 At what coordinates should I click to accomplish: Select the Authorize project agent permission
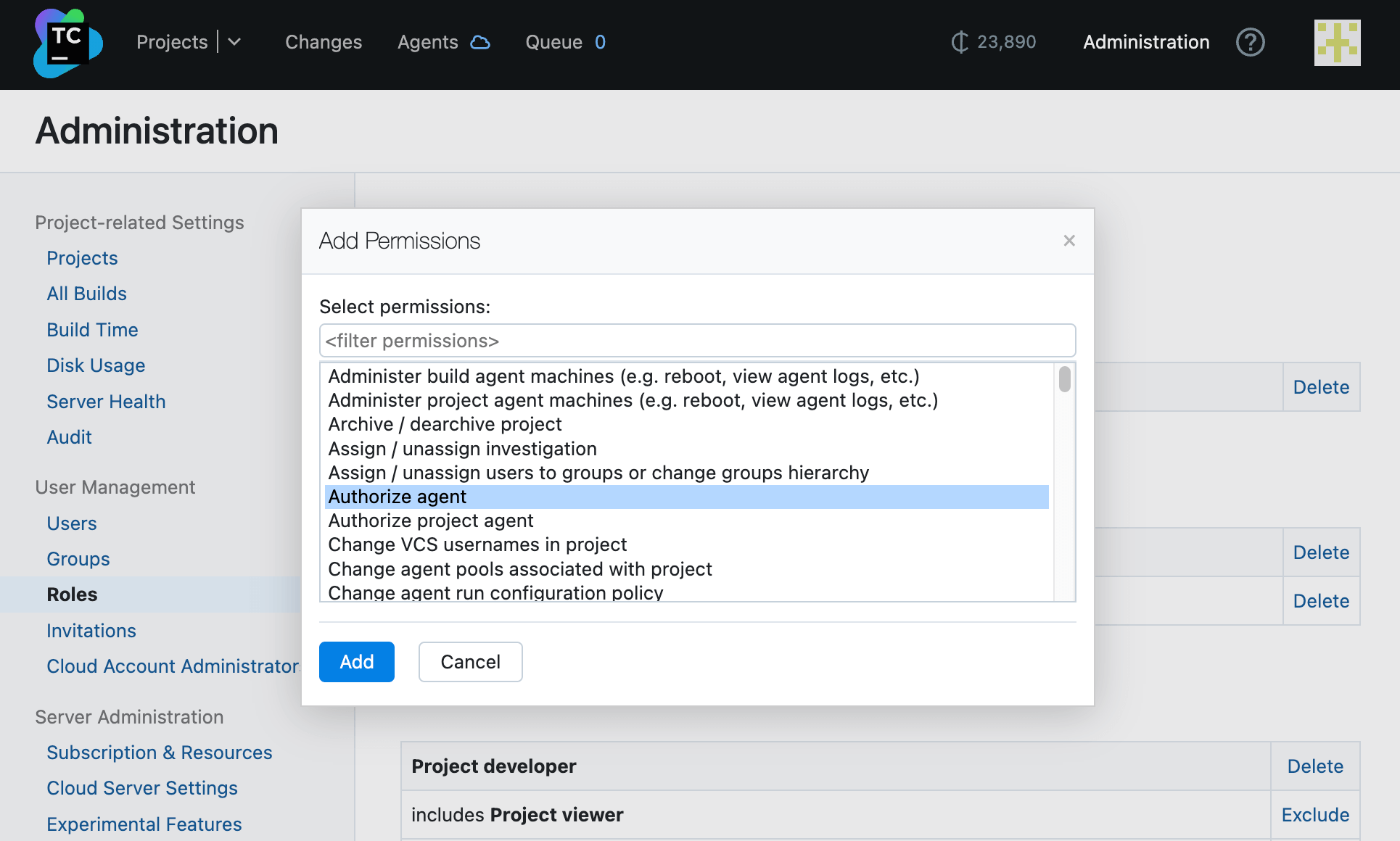[x=430, y=521]
